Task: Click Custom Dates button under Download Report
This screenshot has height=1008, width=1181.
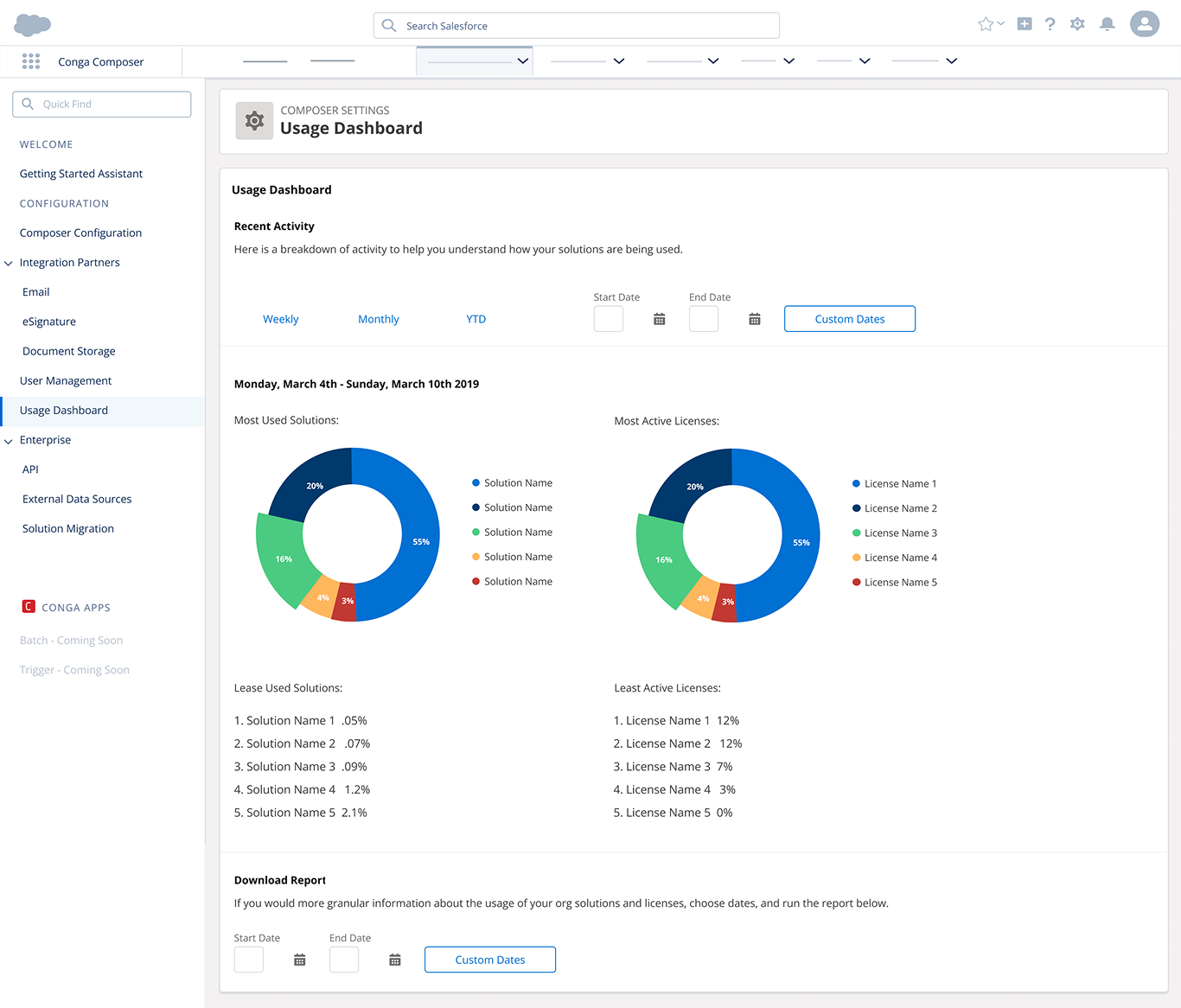Action: coord(490,960)
